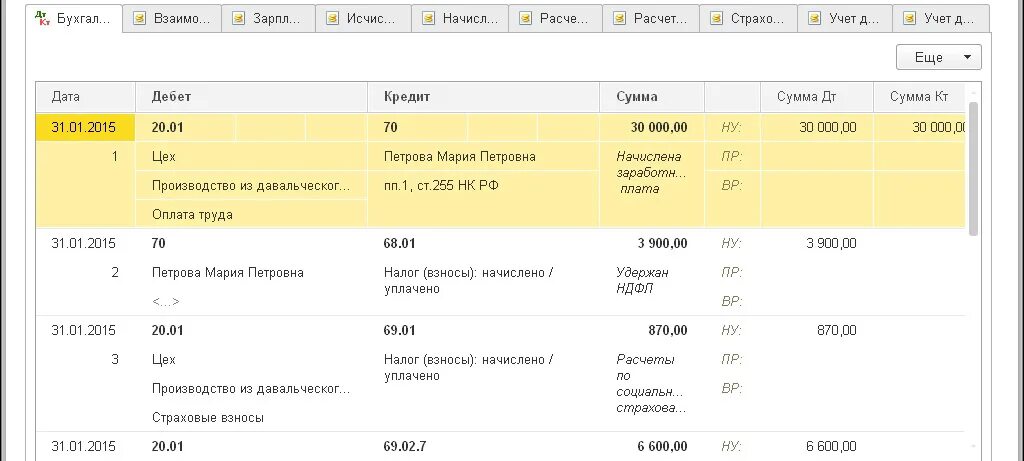Select the Страховые взносы cell

pyautogui.click(x=208, y=417)
